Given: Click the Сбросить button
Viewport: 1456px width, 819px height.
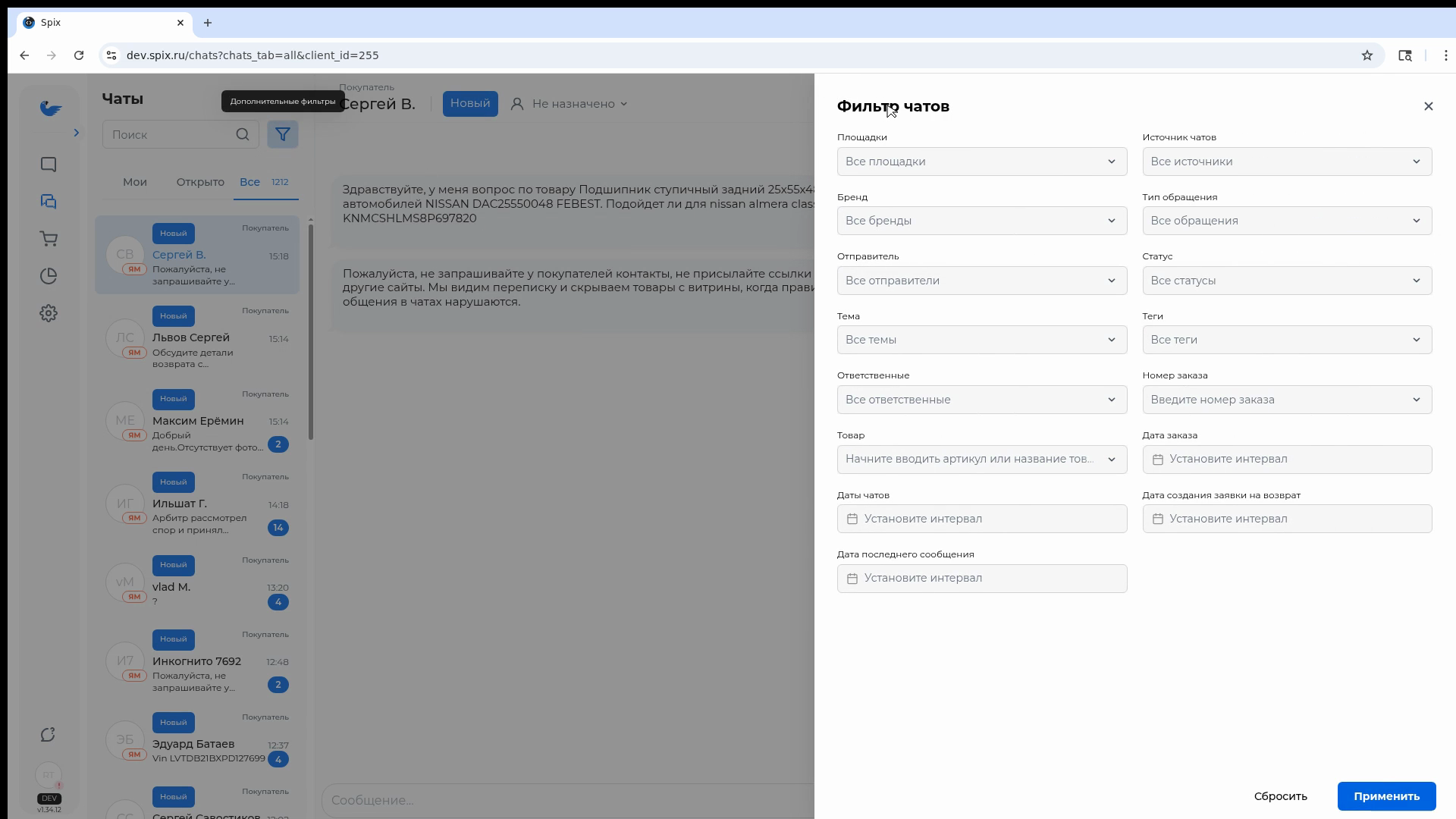Looking at the screenshot, I should 1280,796.
